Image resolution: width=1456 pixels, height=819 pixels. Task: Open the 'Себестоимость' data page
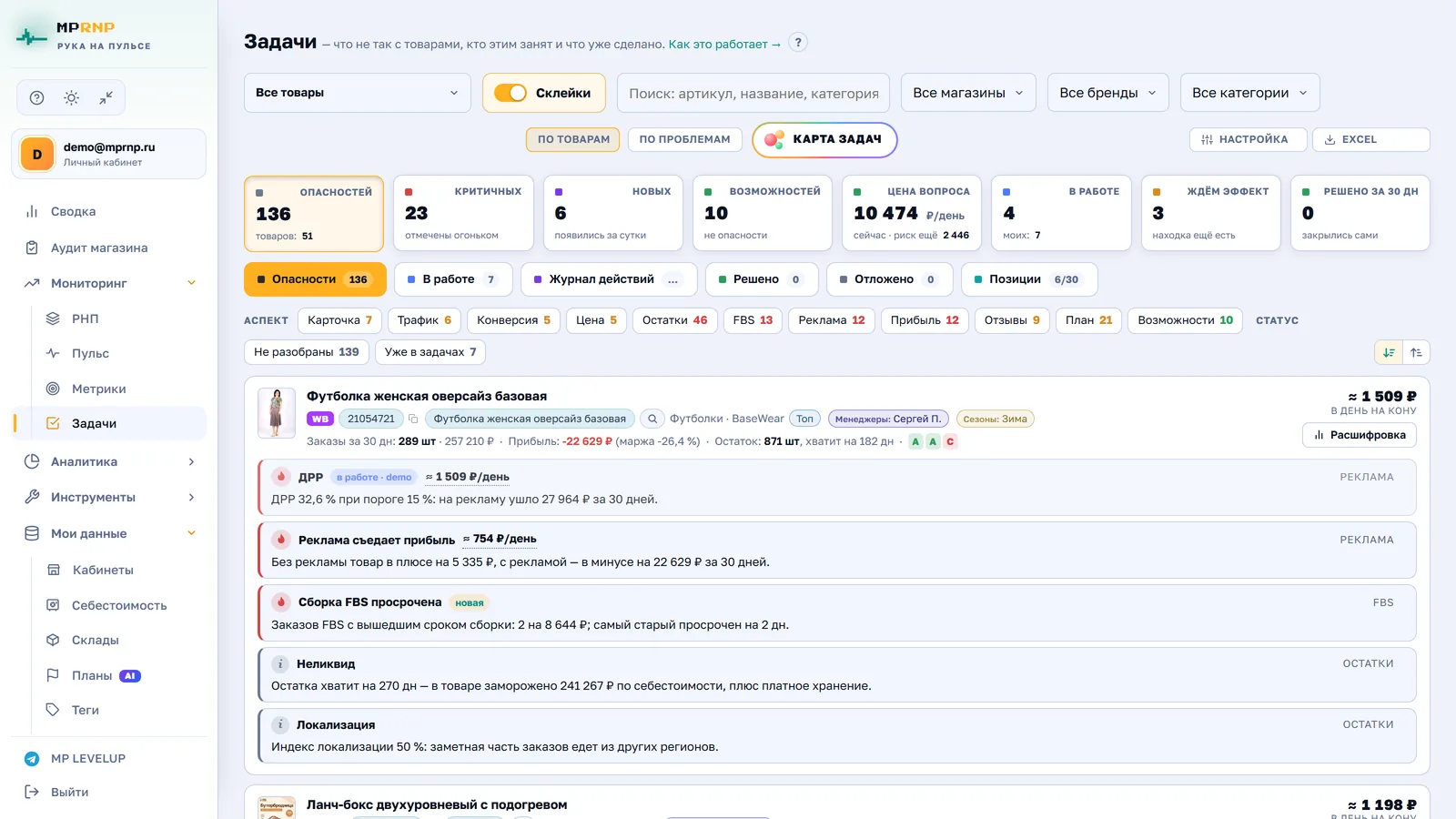coord(120,605)
